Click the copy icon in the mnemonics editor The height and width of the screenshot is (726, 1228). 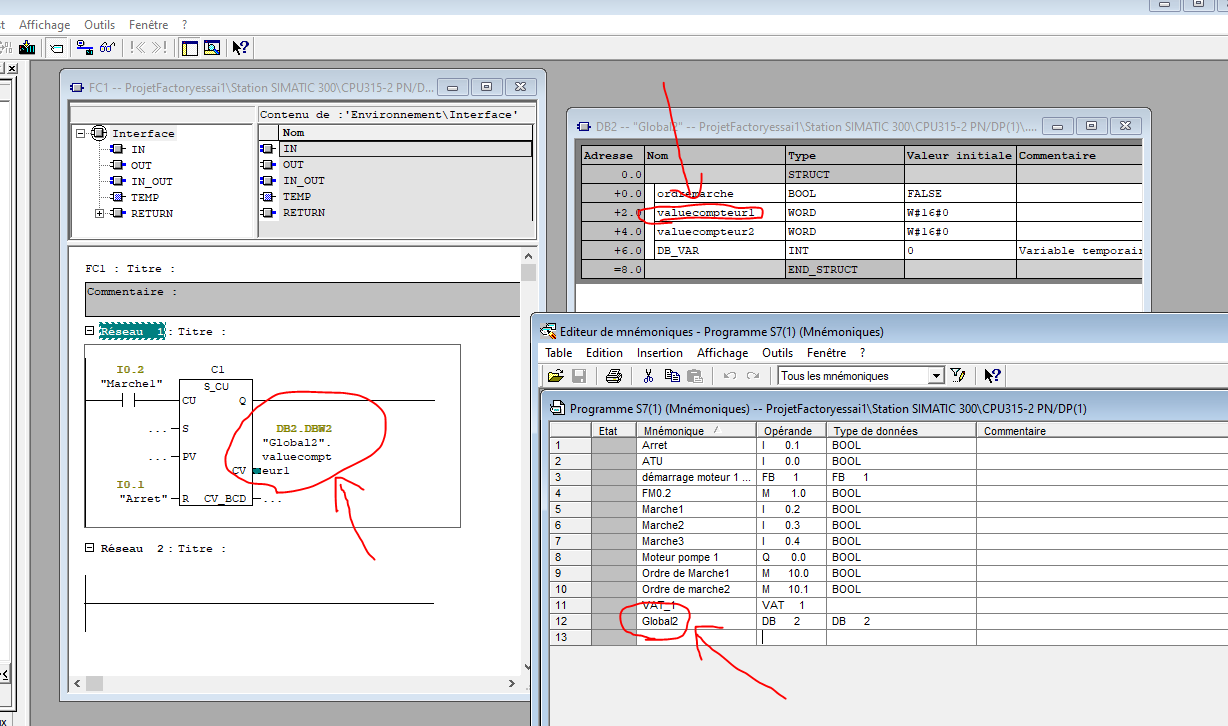pyautogui.click(x=672, y=376)
